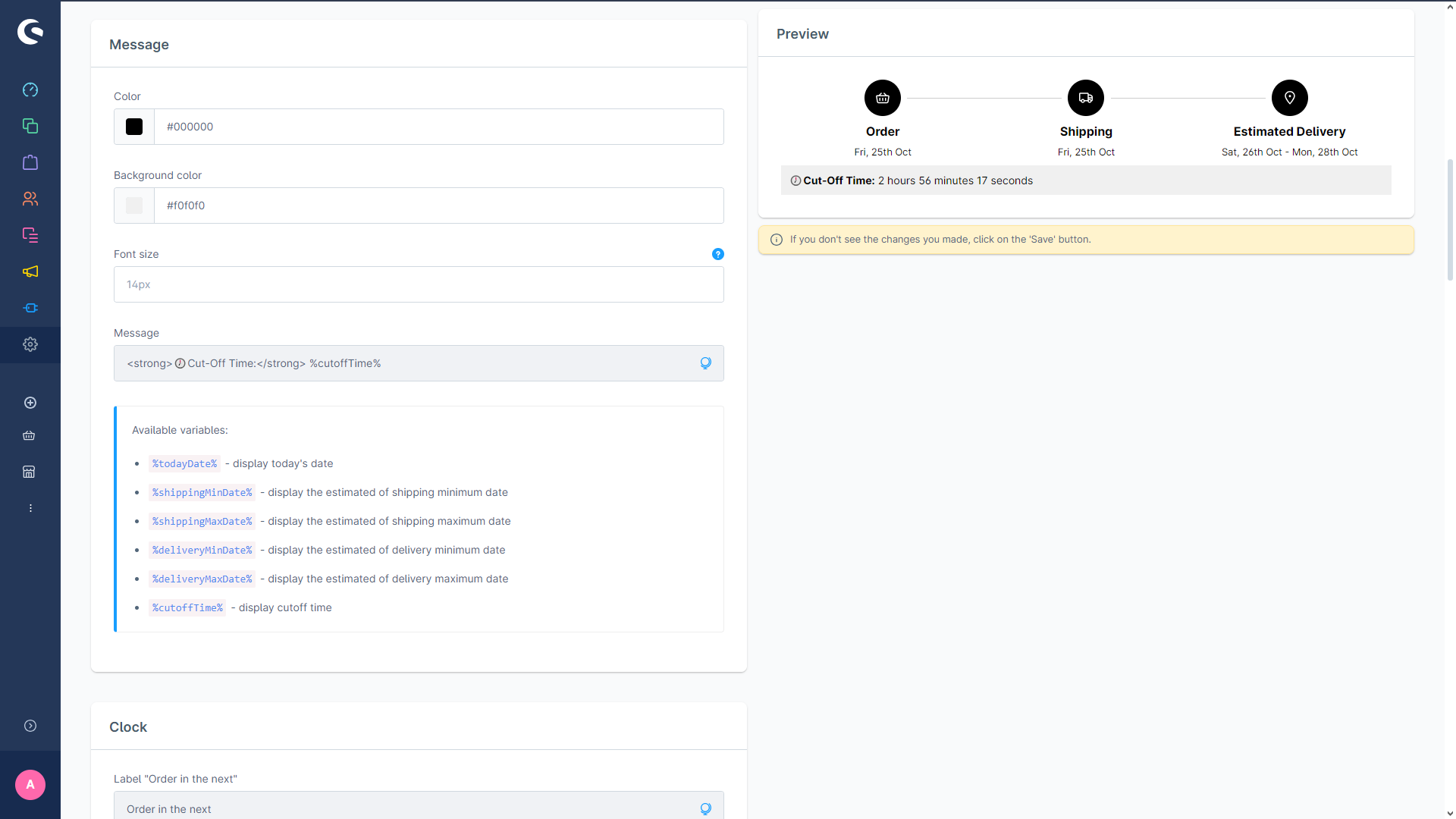Open the Dashboard speedometer icon
The width and height of the screenshot is (1456, 819).
click(30, 89)
